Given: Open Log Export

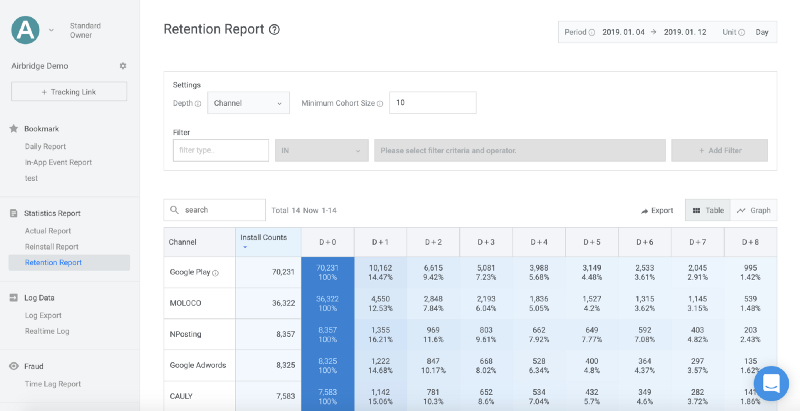Looking at the screenshot, I should [x=43, y=315].
